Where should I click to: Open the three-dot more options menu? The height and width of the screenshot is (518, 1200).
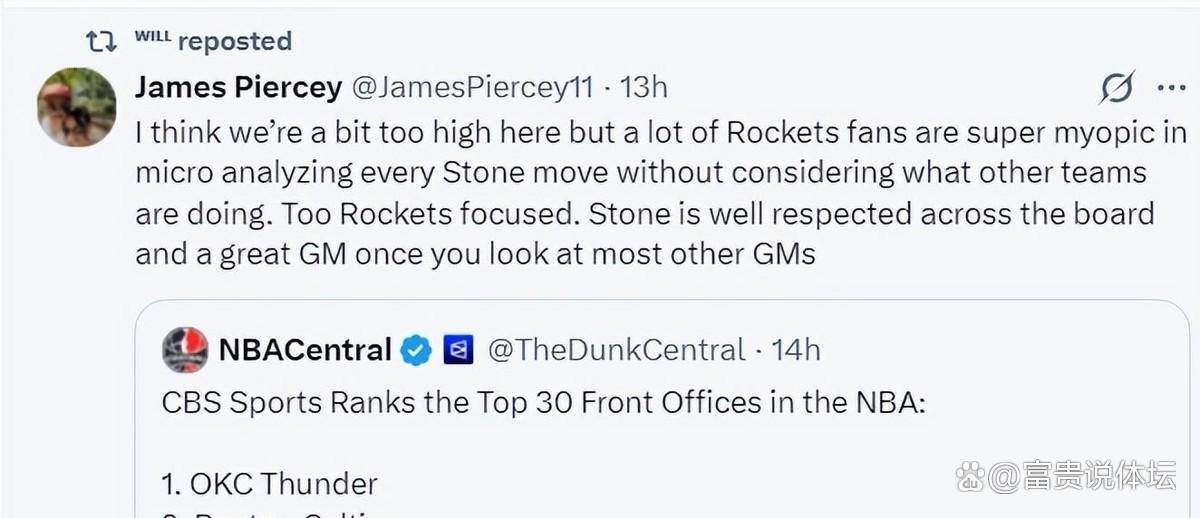(x=1170, y=88)
